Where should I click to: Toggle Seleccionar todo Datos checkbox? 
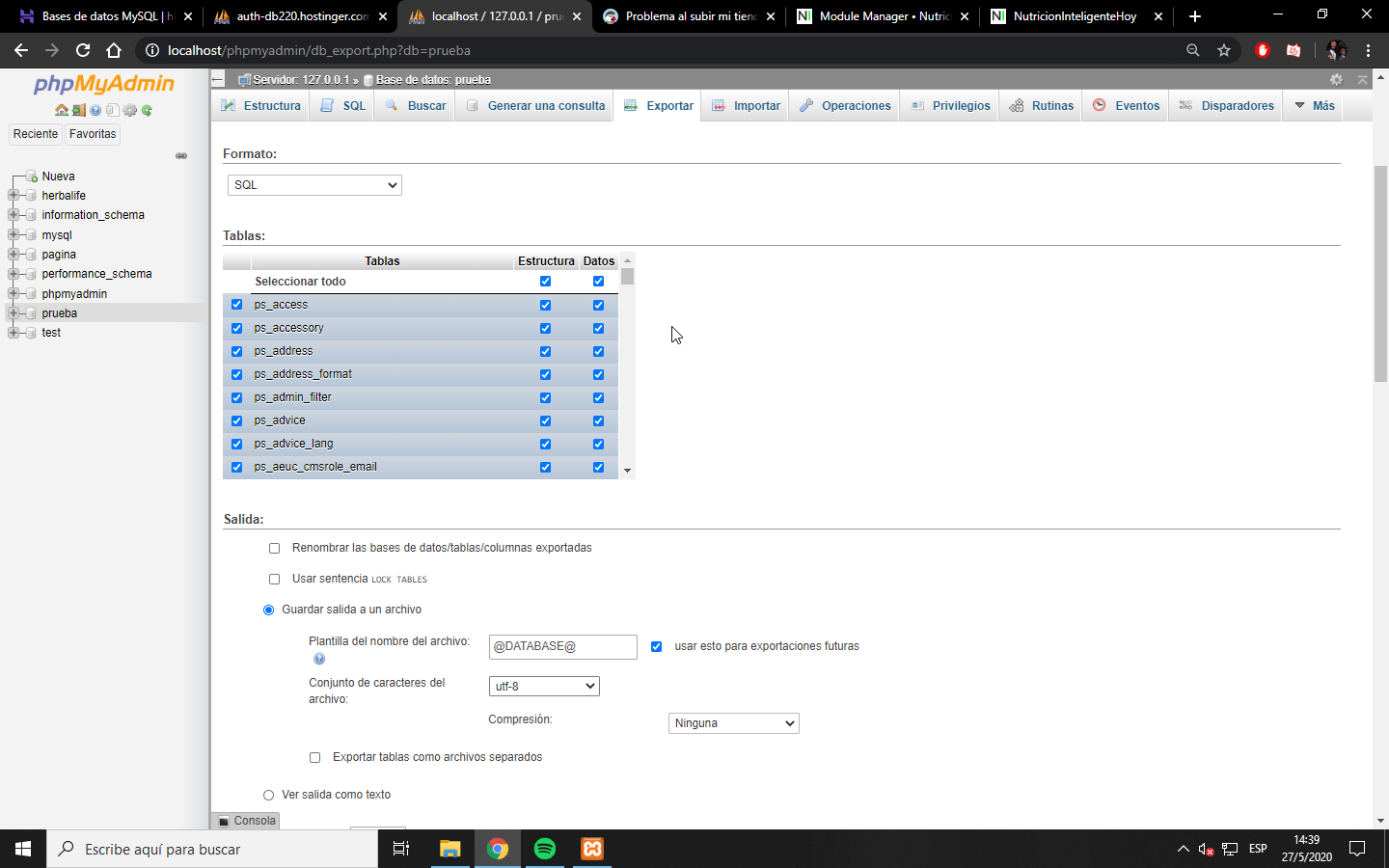(x=599, y=282)
